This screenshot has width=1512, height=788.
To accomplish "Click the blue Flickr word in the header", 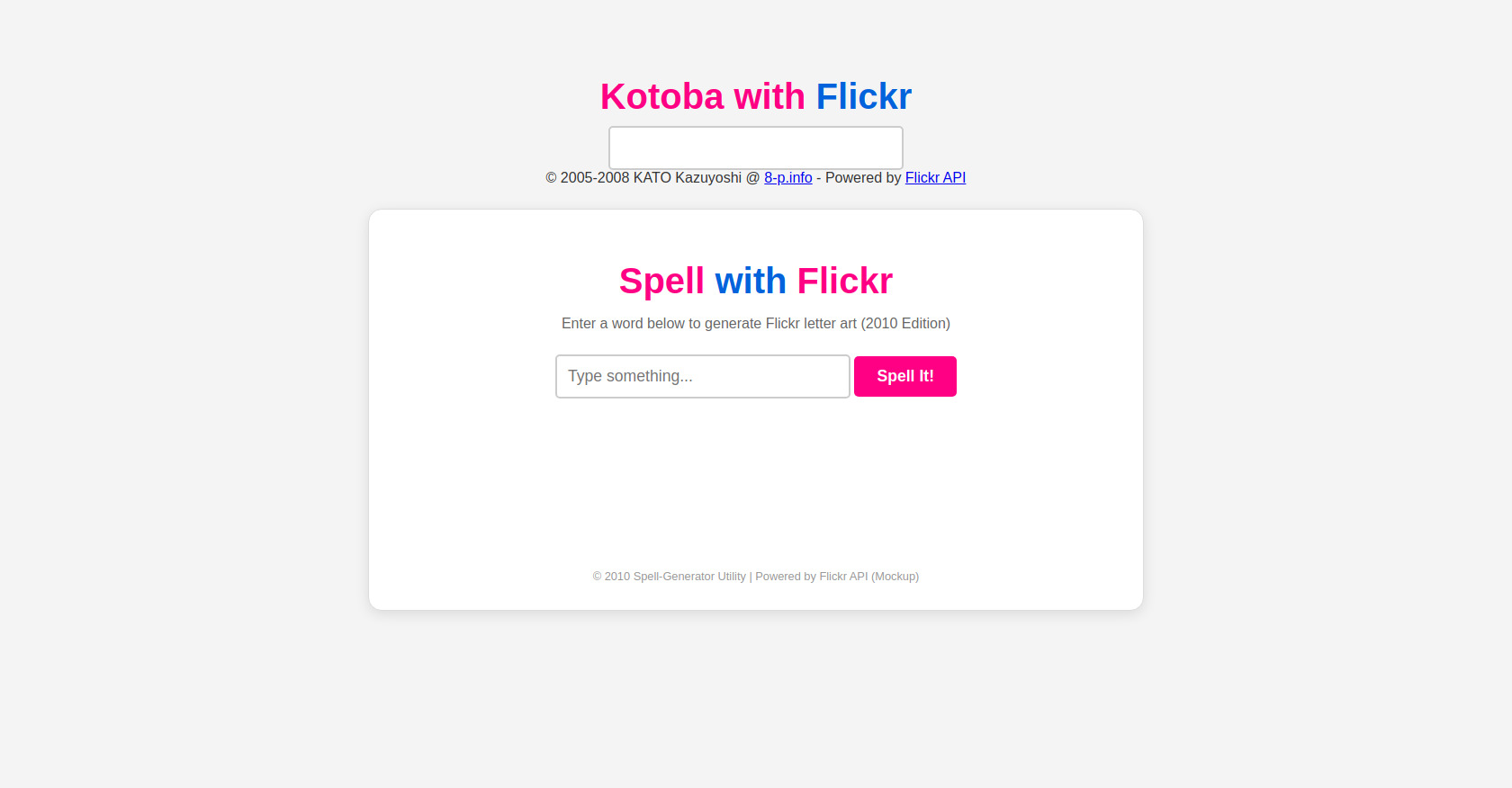I will [x=862, y=96].
